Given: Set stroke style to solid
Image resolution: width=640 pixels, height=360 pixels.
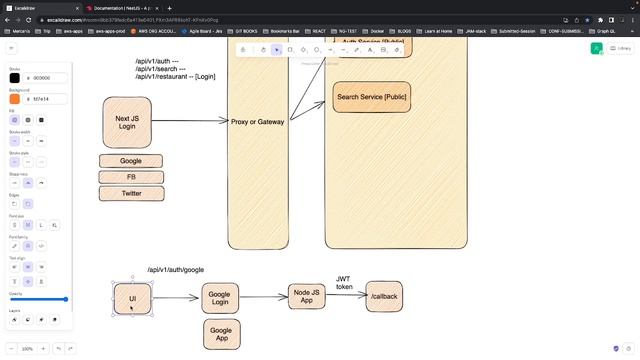Looking at the screenshot, I should click(15, 162).
